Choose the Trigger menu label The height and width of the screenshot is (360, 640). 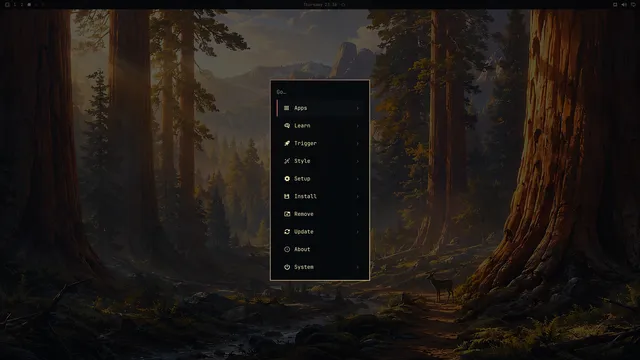coord(305,143)
